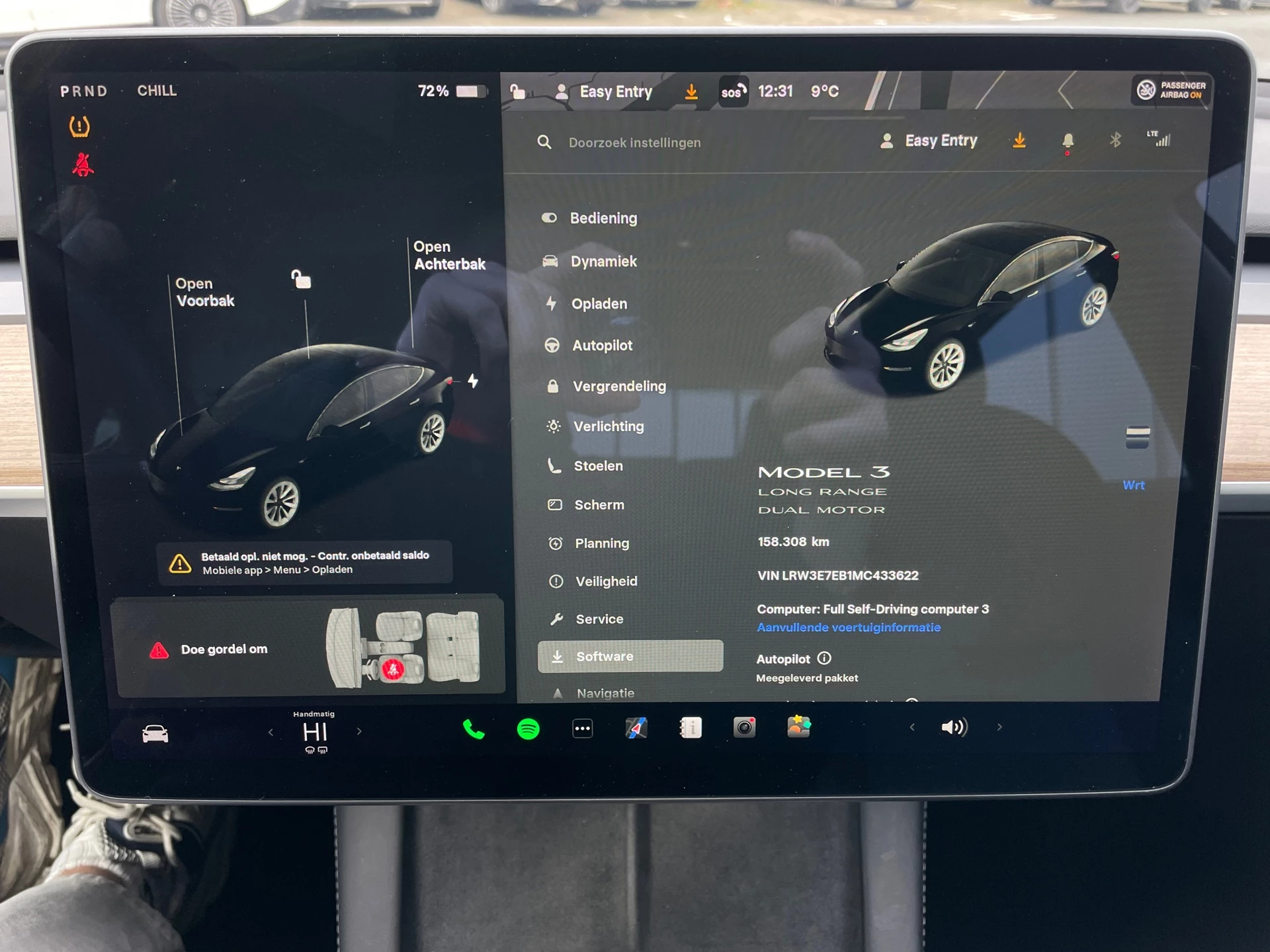Select the Autopilot settings menu

(602, 345)
